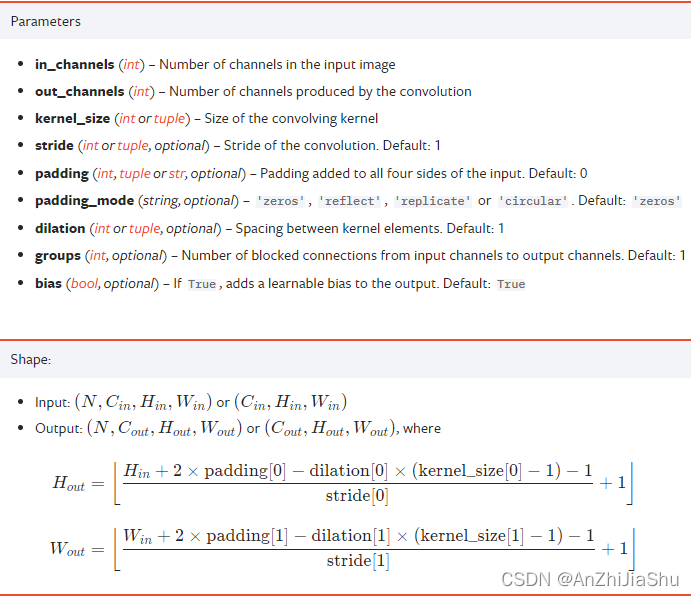Click the bold 'stride' parameter name
Viewport: 694px width, 596px height.
(54, 146)
